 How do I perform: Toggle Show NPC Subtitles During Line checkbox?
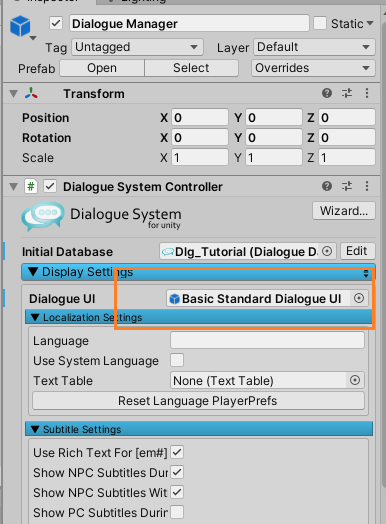coord(177,472)
